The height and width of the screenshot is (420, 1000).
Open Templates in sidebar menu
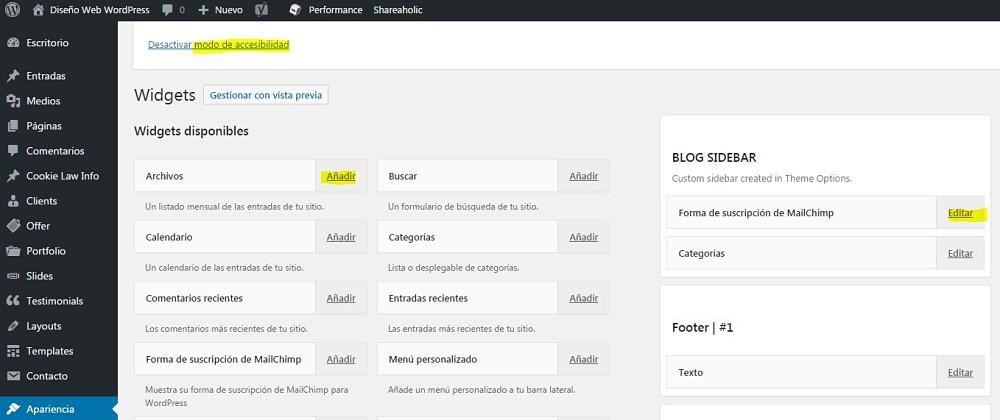click(x=50, y=351)
